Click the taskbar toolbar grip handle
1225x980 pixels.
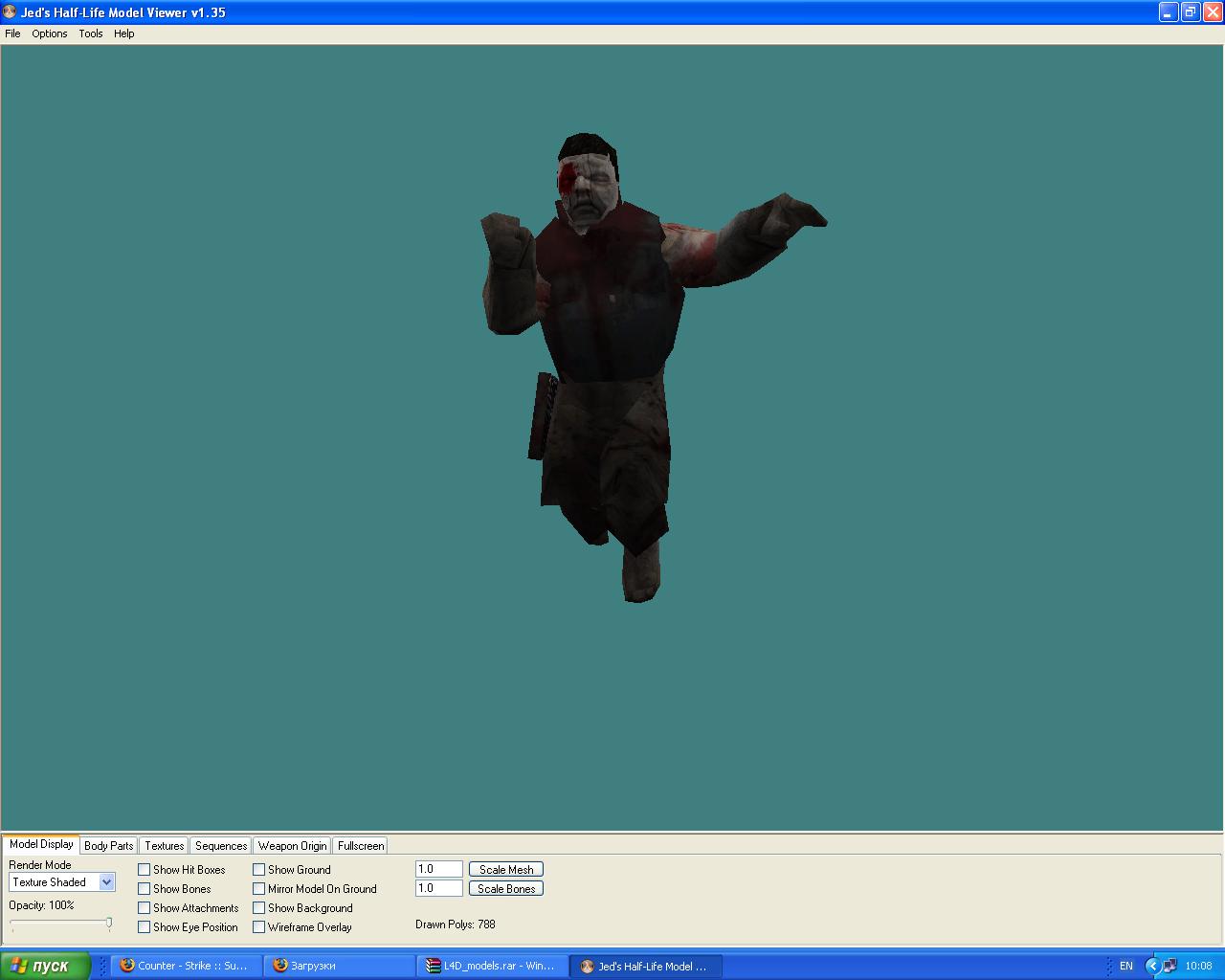tap(103, 966)
